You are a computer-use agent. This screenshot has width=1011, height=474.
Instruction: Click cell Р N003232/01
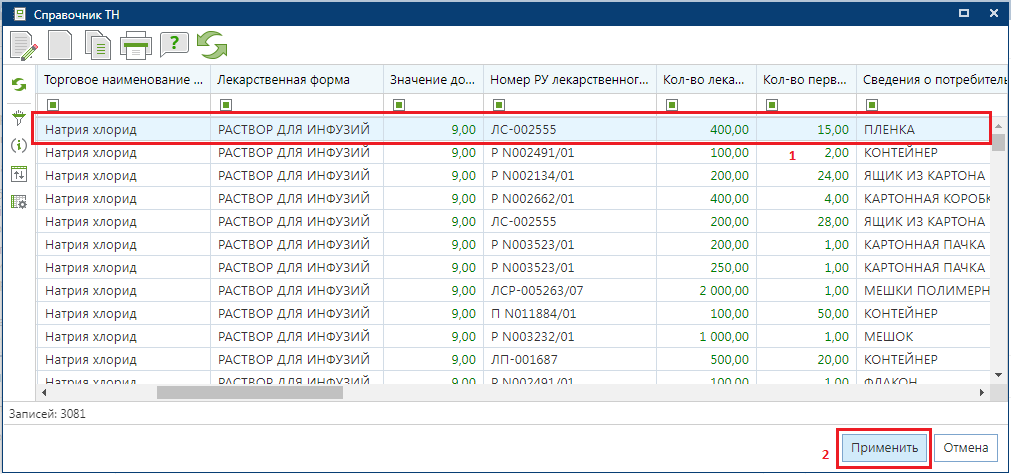pyautogui.click(x=570, y=336)
